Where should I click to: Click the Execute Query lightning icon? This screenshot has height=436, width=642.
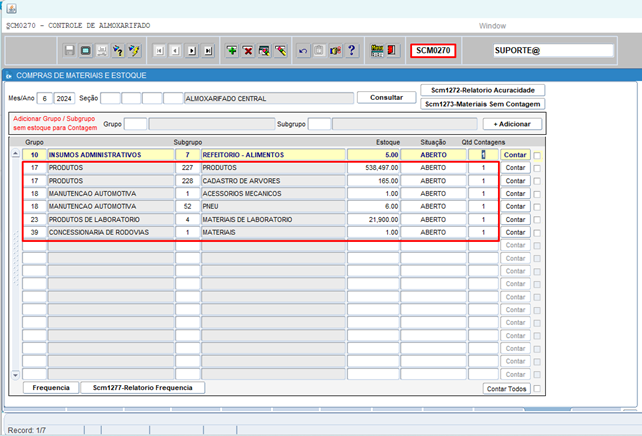134,50
